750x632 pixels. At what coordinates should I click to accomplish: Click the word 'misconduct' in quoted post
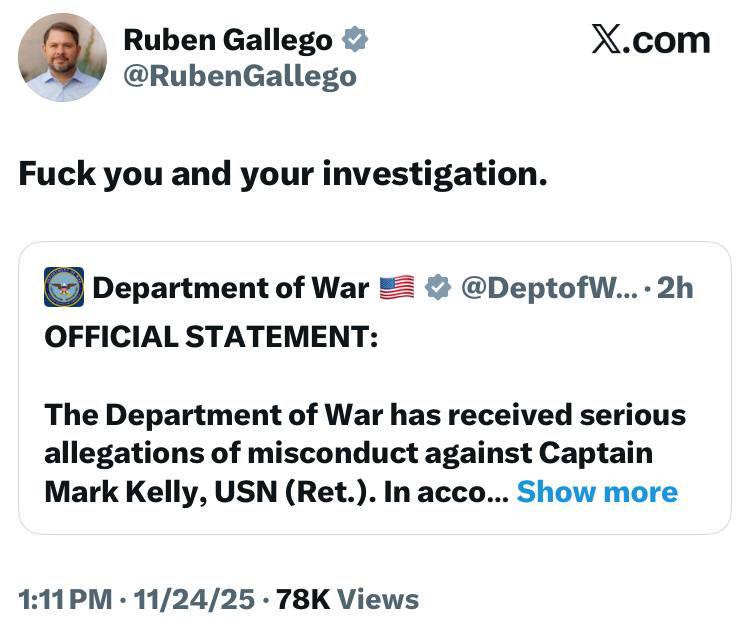point(331,452)
